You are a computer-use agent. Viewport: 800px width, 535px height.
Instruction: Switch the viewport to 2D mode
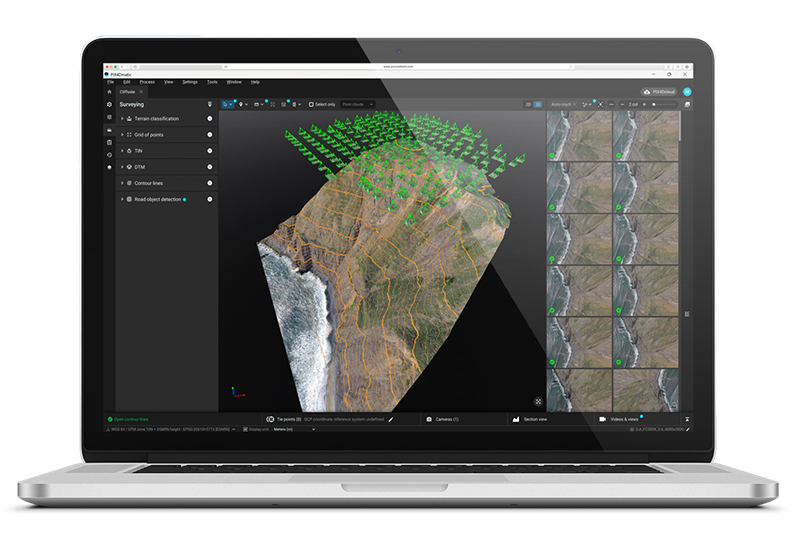[528, 104]
